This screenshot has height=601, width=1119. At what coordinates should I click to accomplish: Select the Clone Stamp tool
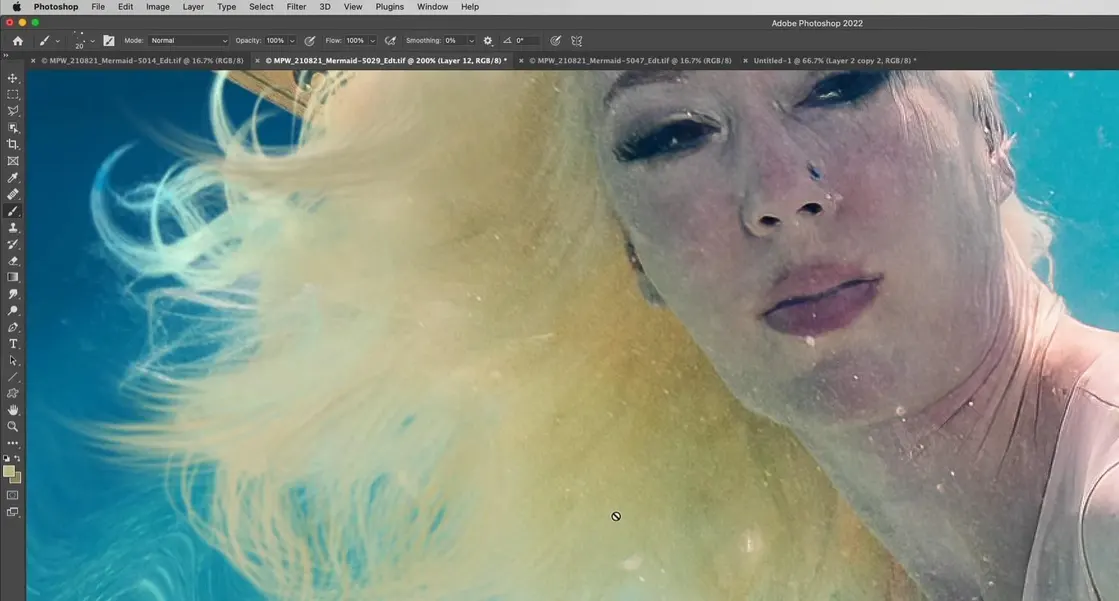pos(13,228)
